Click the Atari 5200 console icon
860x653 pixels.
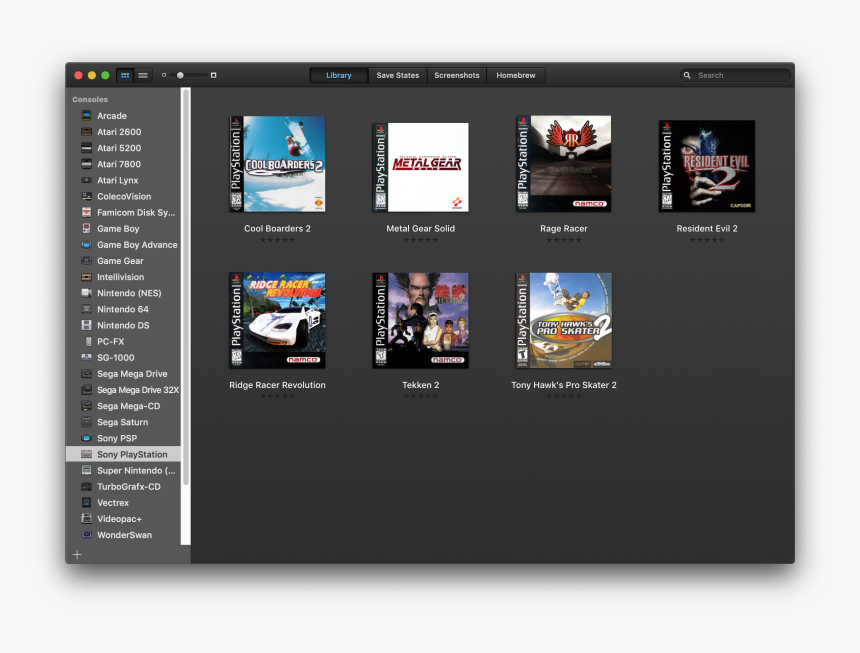(86, 148)
